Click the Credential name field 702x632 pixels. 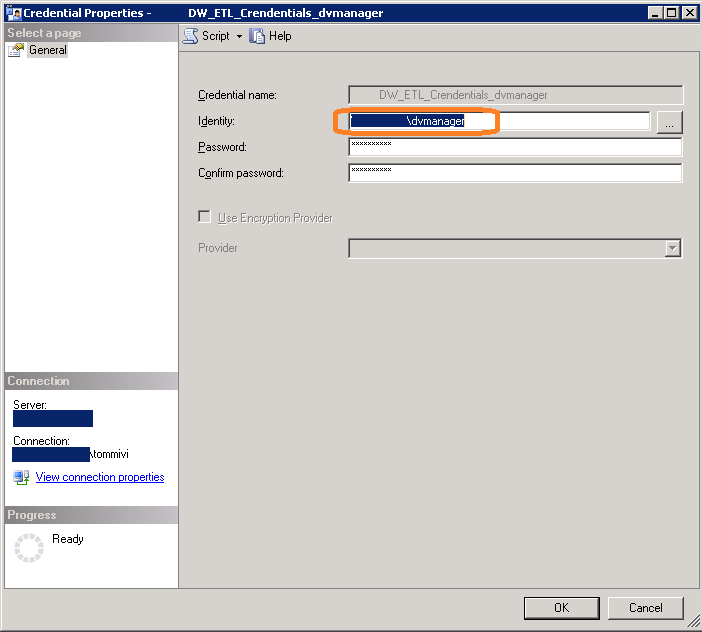point(515,95)
